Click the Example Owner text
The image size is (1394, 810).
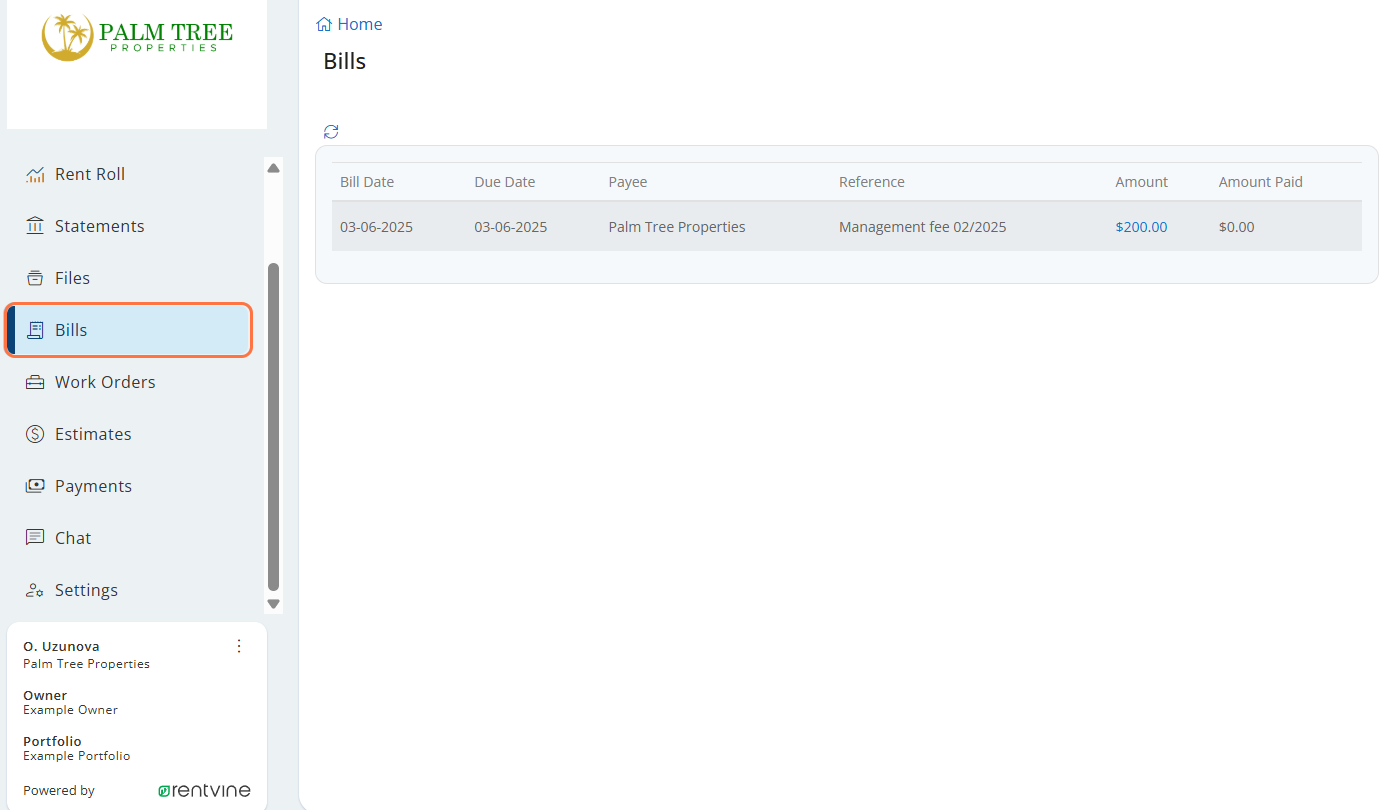tap(70, 710)
